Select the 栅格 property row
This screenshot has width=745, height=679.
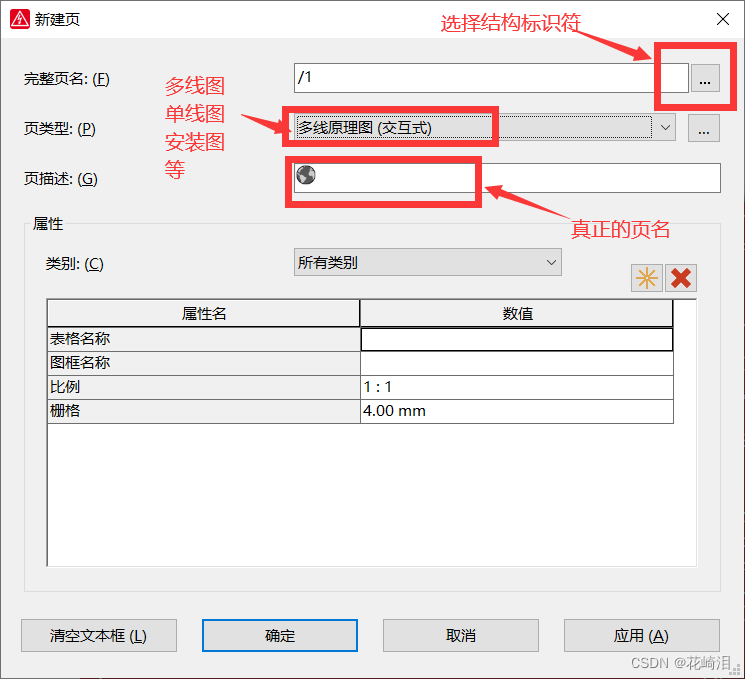pos(203,411)
